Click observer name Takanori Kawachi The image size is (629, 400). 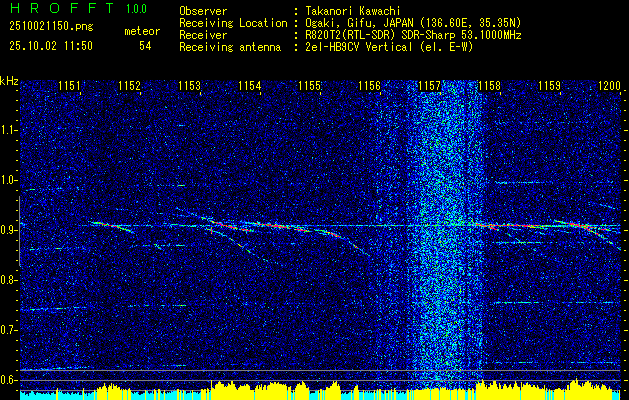coord(352,11)
